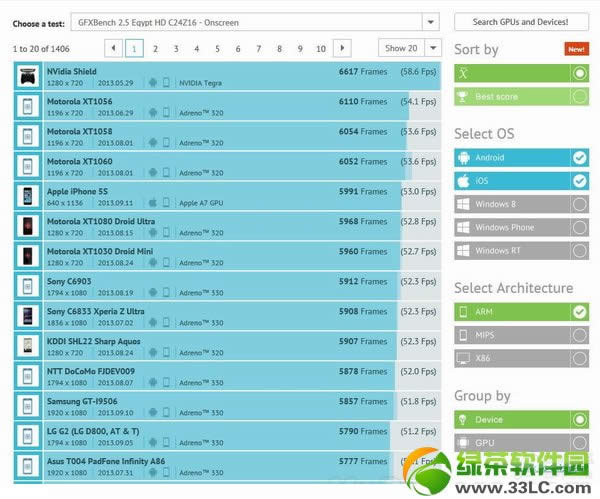
Task: Click the Windows 8 logo icon
Action: [x=463, y=204]
